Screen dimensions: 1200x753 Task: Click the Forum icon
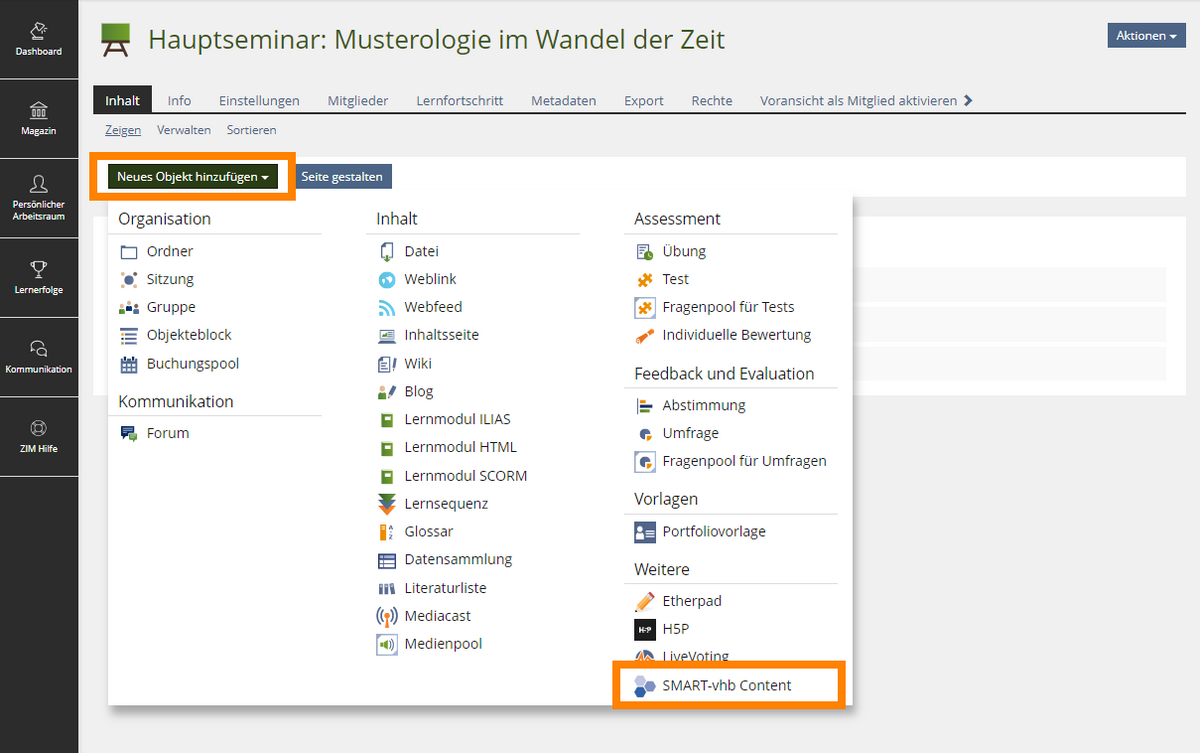(129, 434)
